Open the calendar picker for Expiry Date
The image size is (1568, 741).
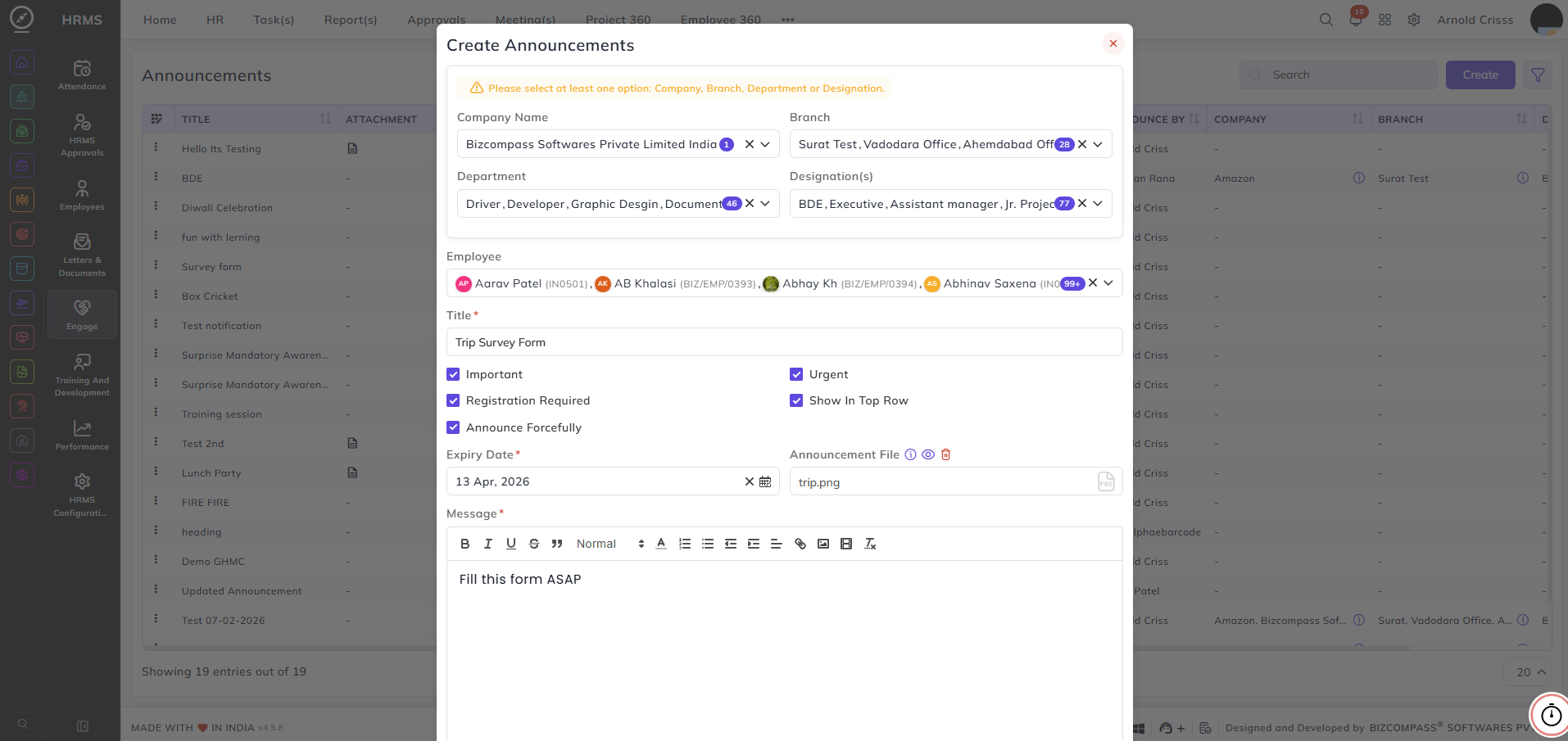pos(765,481)
